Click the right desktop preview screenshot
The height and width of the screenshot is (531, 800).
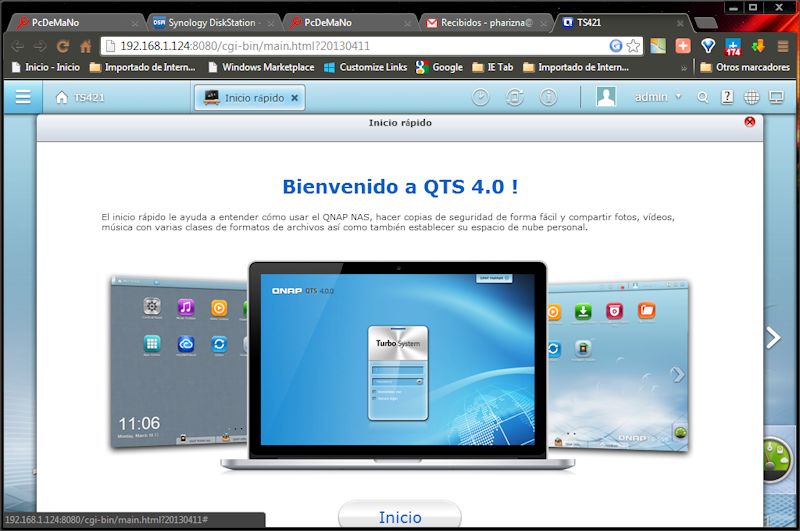pyautogui.click(x=617, y=365)
